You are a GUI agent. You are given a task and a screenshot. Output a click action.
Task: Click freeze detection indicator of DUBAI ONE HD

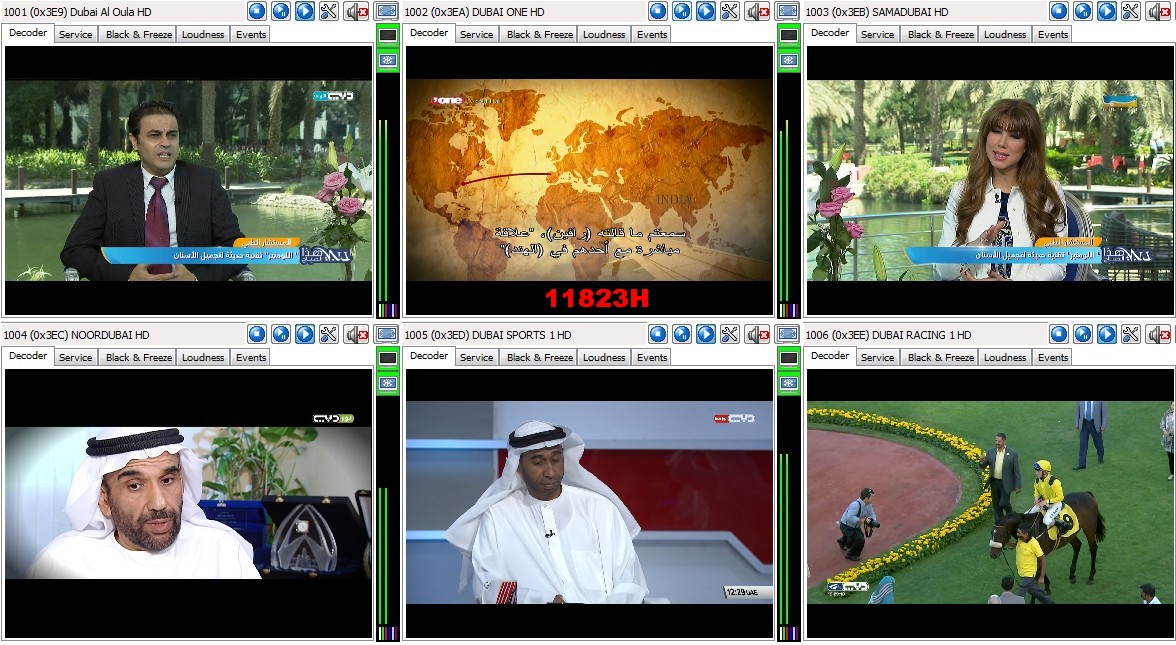coord(789,60)
